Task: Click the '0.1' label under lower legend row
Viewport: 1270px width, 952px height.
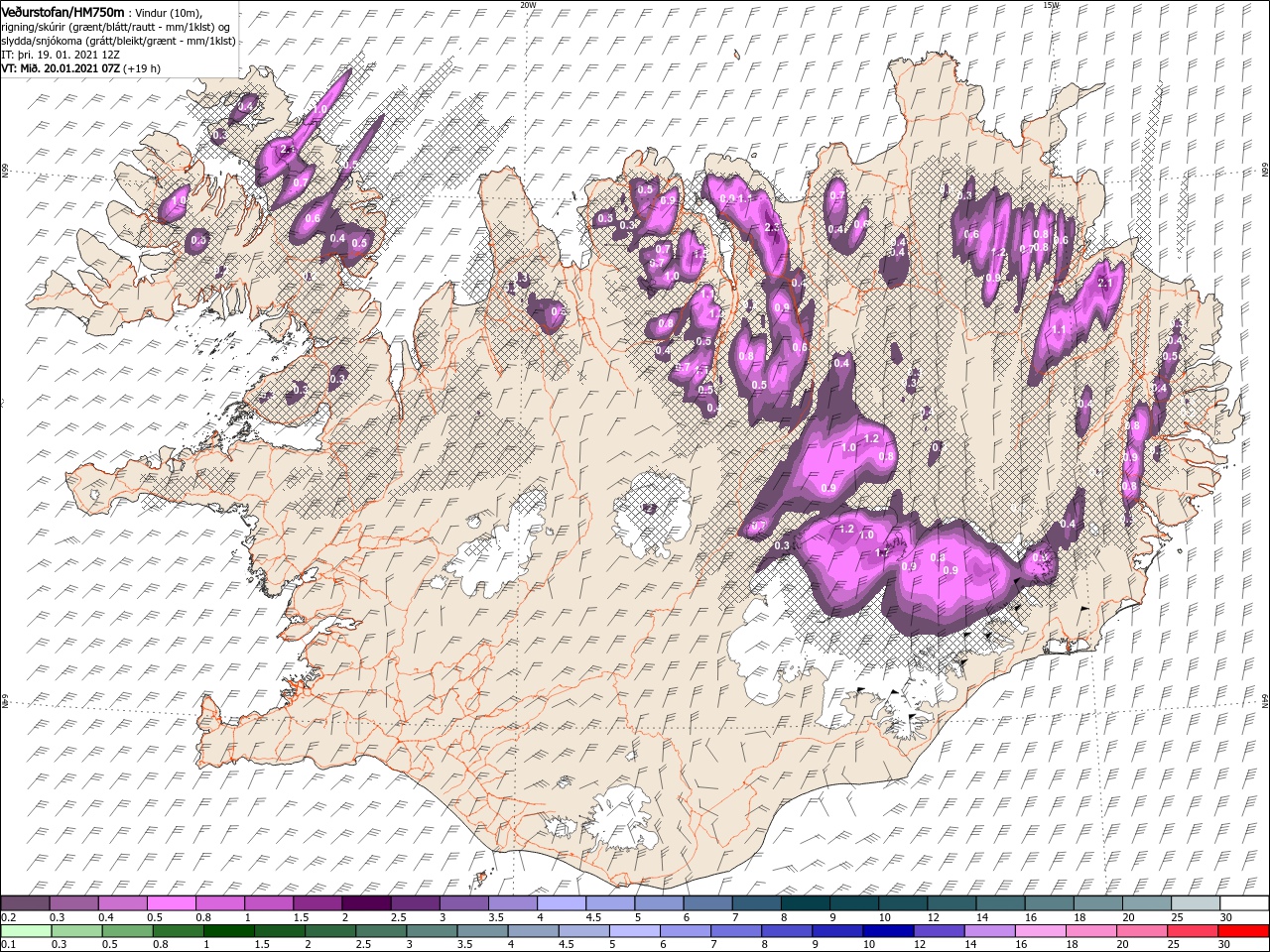Action: [x=9, y=944]
